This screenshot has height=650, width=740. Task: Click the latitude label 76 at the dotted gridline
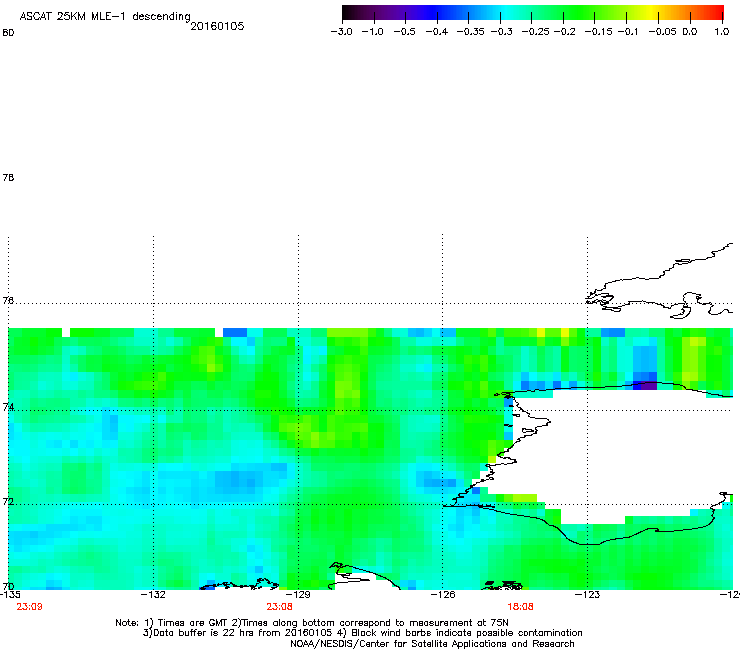click(8, 301)
